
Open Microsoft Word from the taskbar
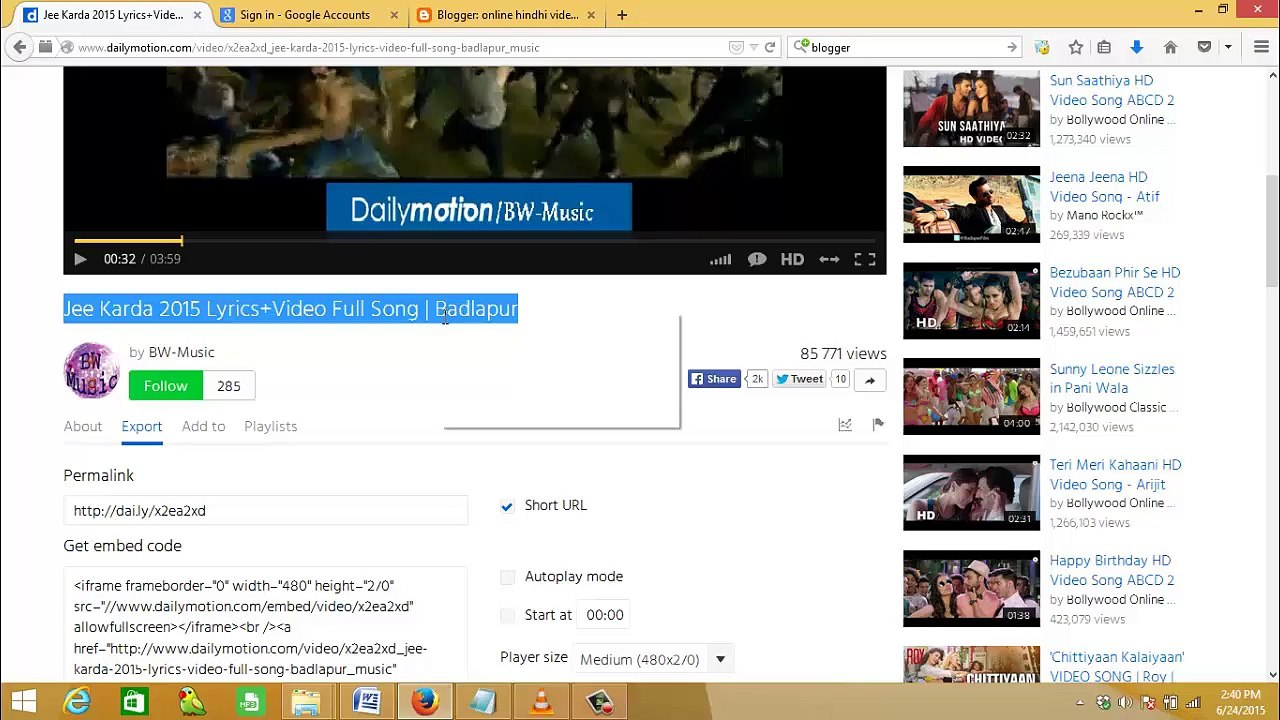coord(366,702)
